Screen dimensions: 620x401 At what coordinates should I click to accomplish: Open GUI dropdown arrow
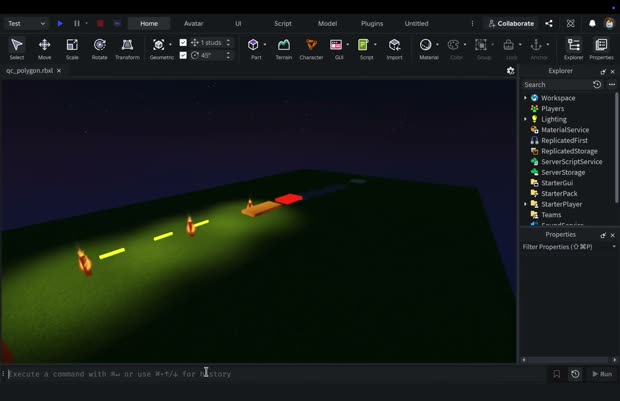(x=348, y=45)
